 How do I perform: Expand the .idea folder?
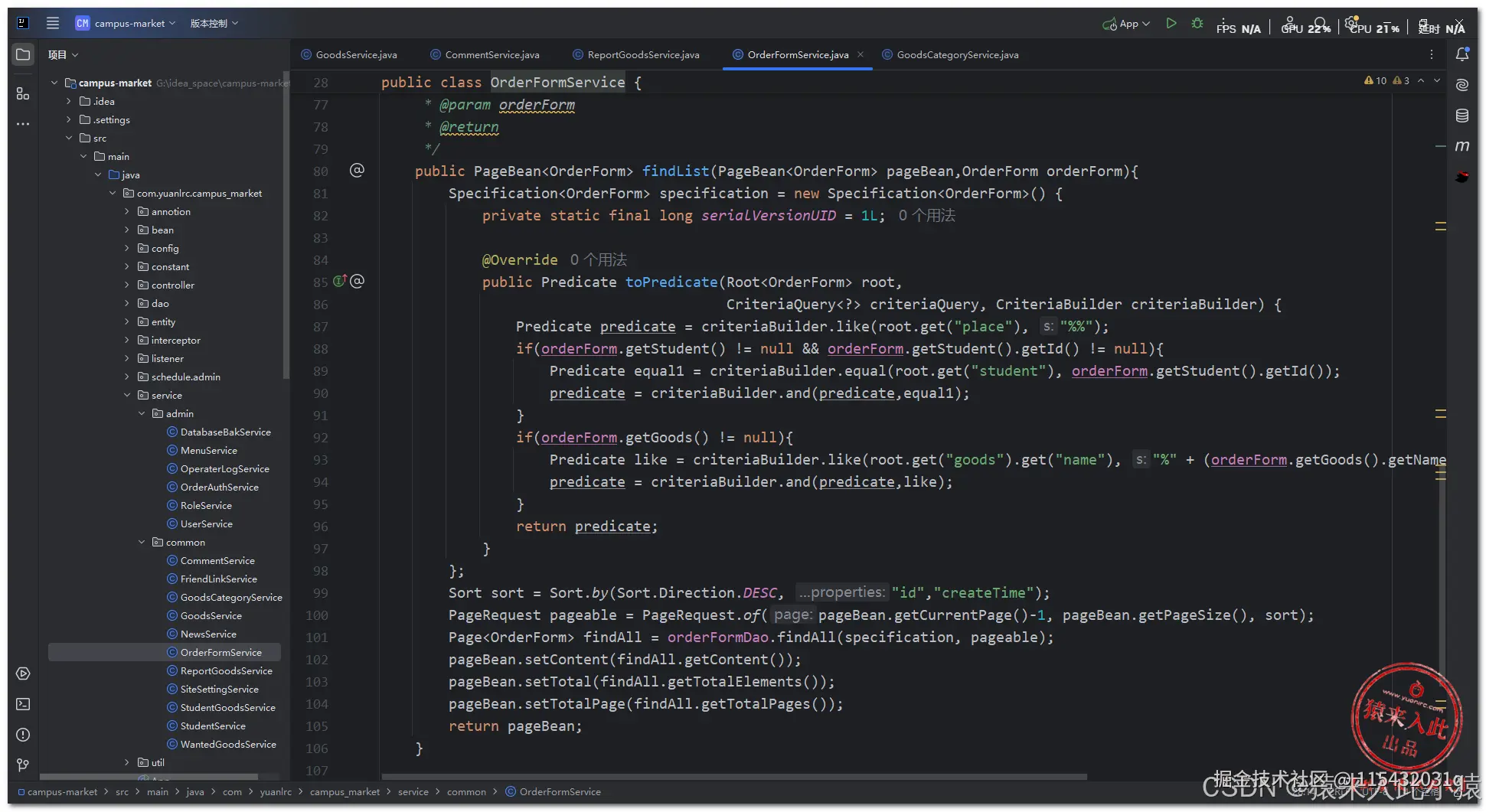69,101
